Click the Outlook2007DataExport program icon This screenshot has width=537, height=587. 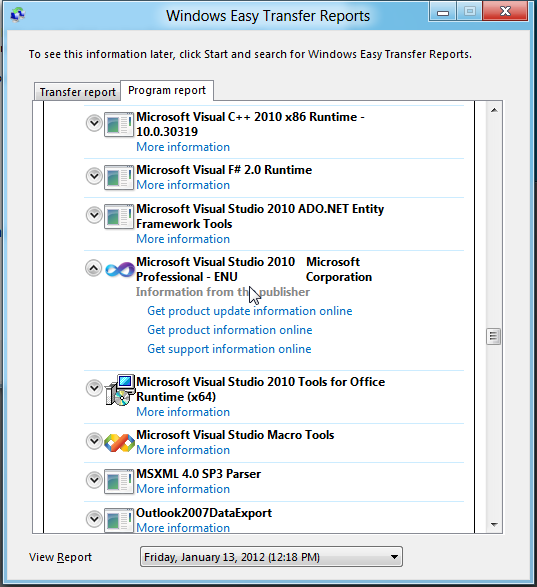pos(119,520)
